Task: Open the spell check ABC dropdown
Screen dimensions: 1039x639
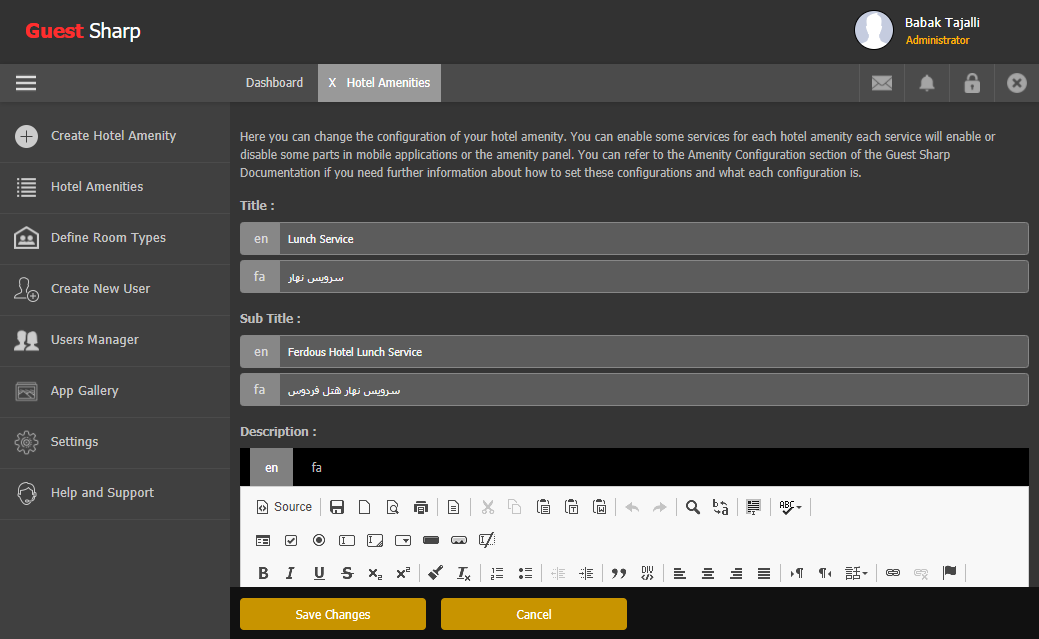Action: [x=791, y=507]
